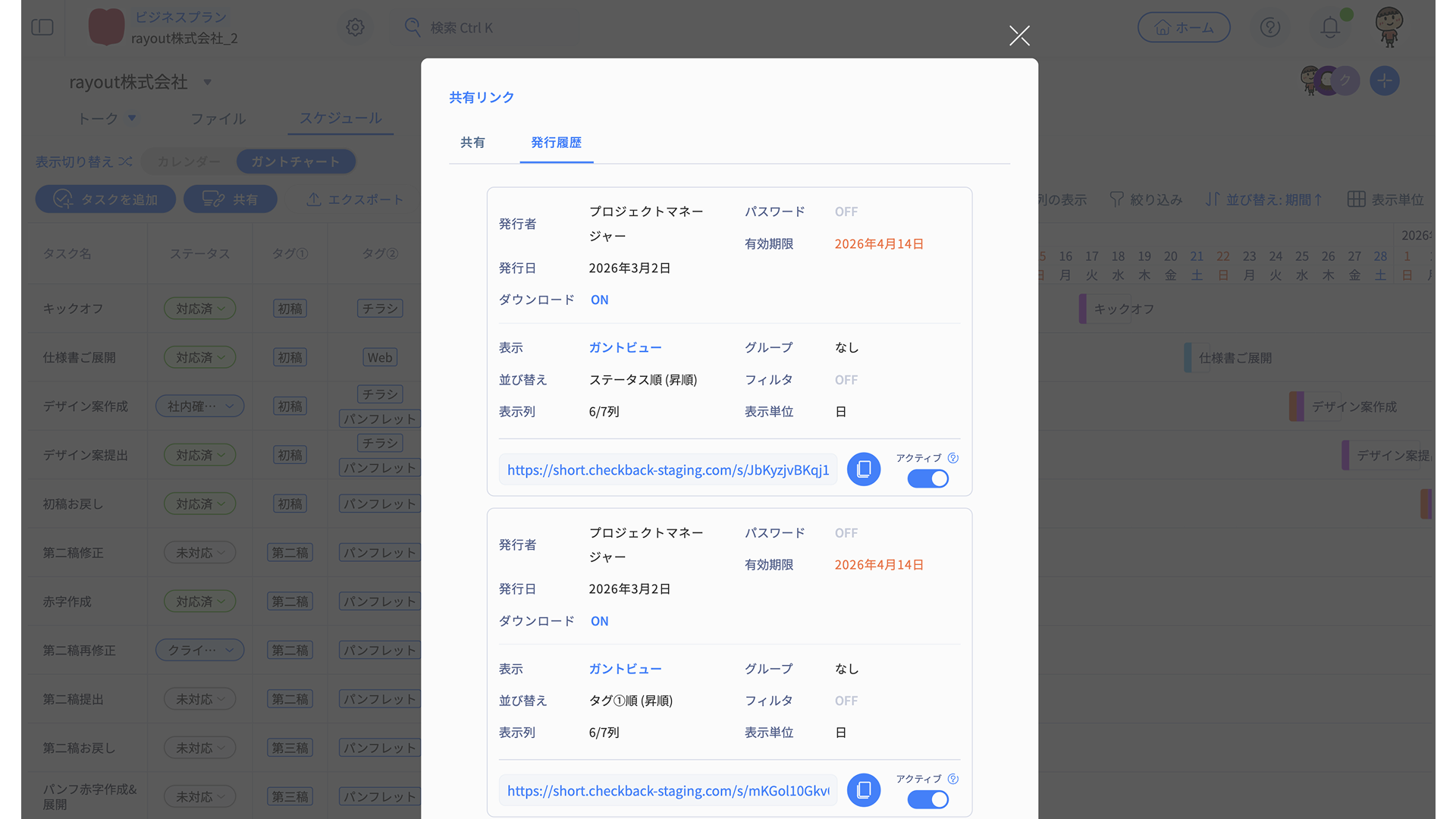Toggle the left sidebar panel icon

42,27
